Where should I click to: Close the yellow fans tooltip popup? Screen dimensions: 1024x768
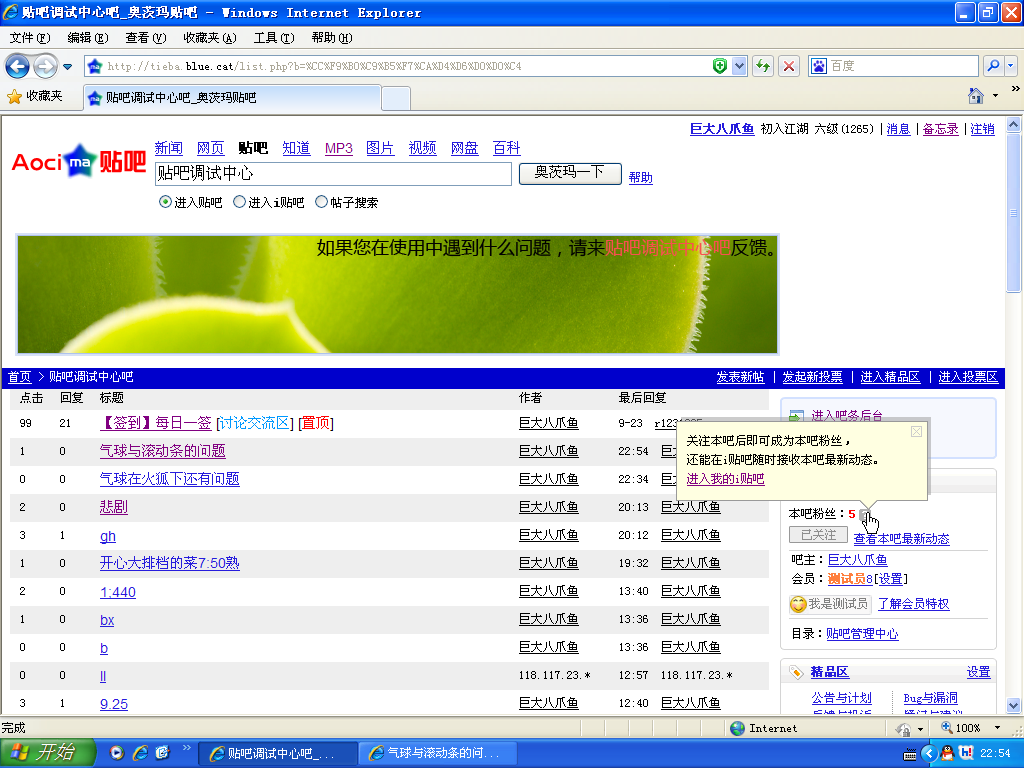tap(916, 432)
